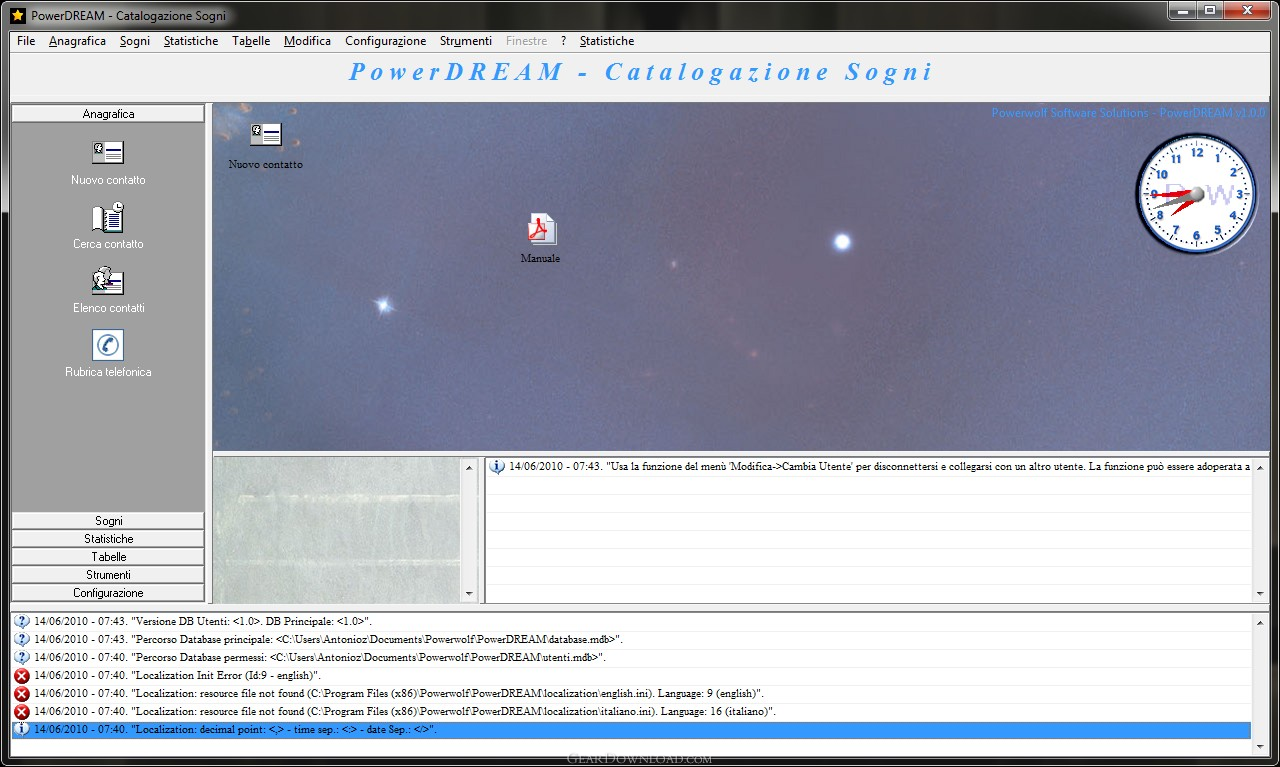1280x767 pixels.
Task: Open Nuovo contatto in the sidebar
Action: point(108,162)
